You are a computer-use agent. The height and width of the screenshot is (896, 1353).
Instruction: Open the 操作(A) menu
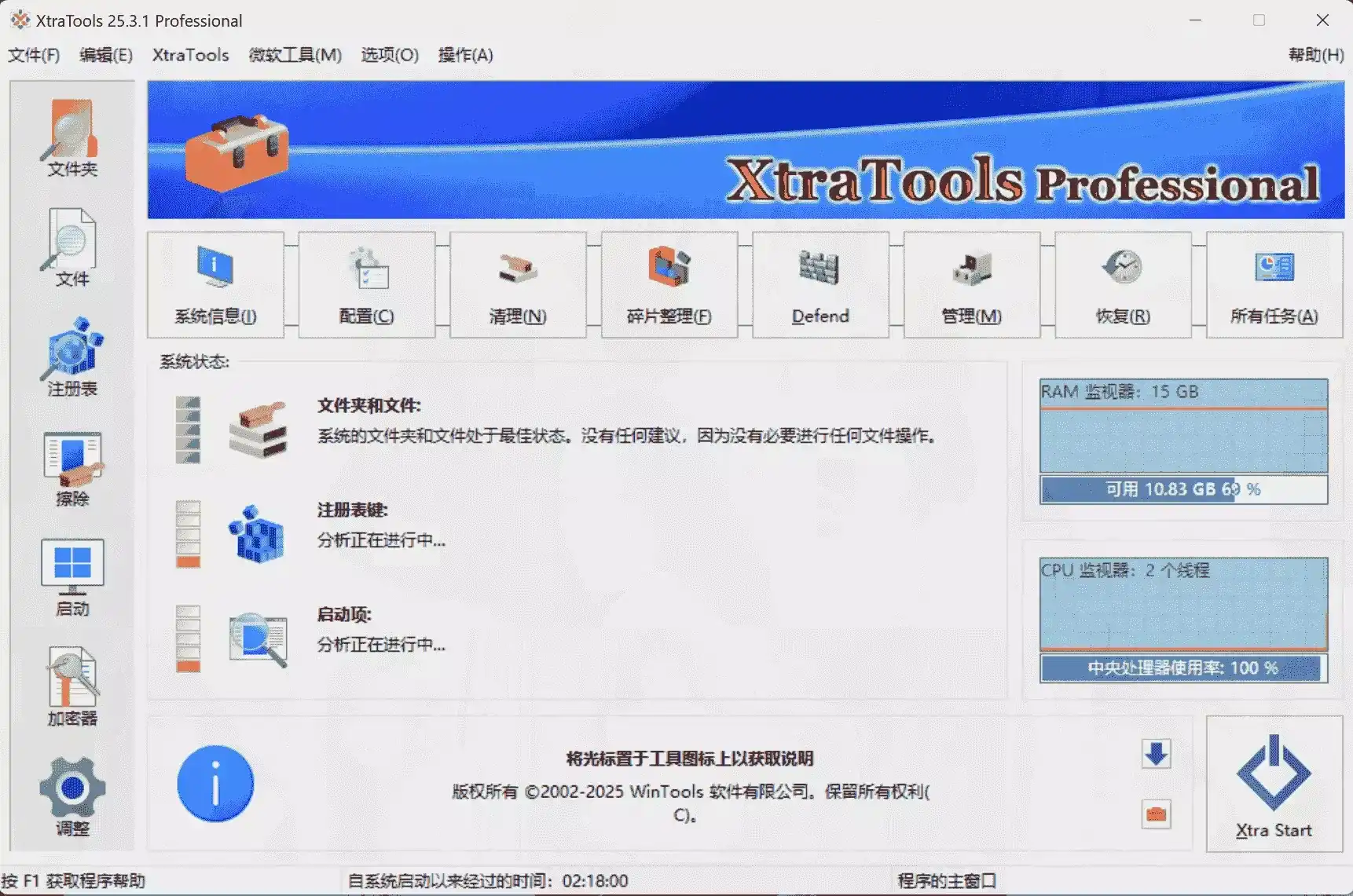point(466,55)
